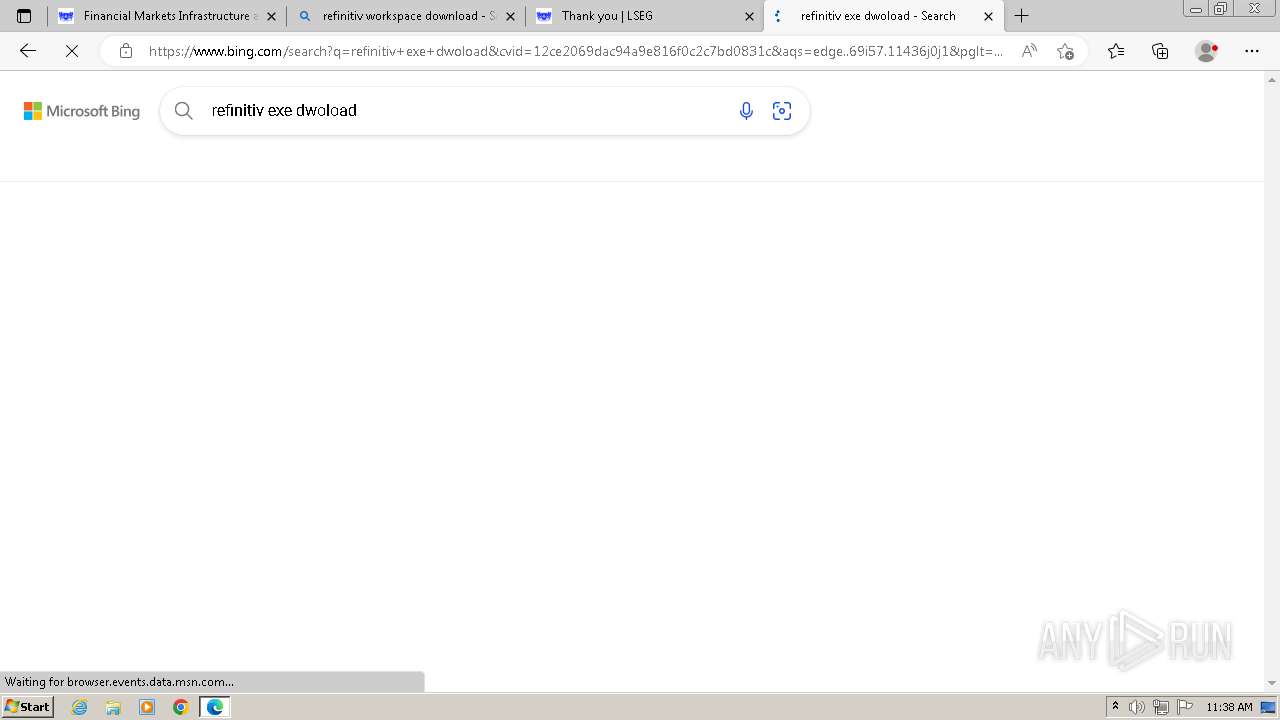Open the Favorites list
Viewport: 1280px width, 720px height.
(1116, 51)
